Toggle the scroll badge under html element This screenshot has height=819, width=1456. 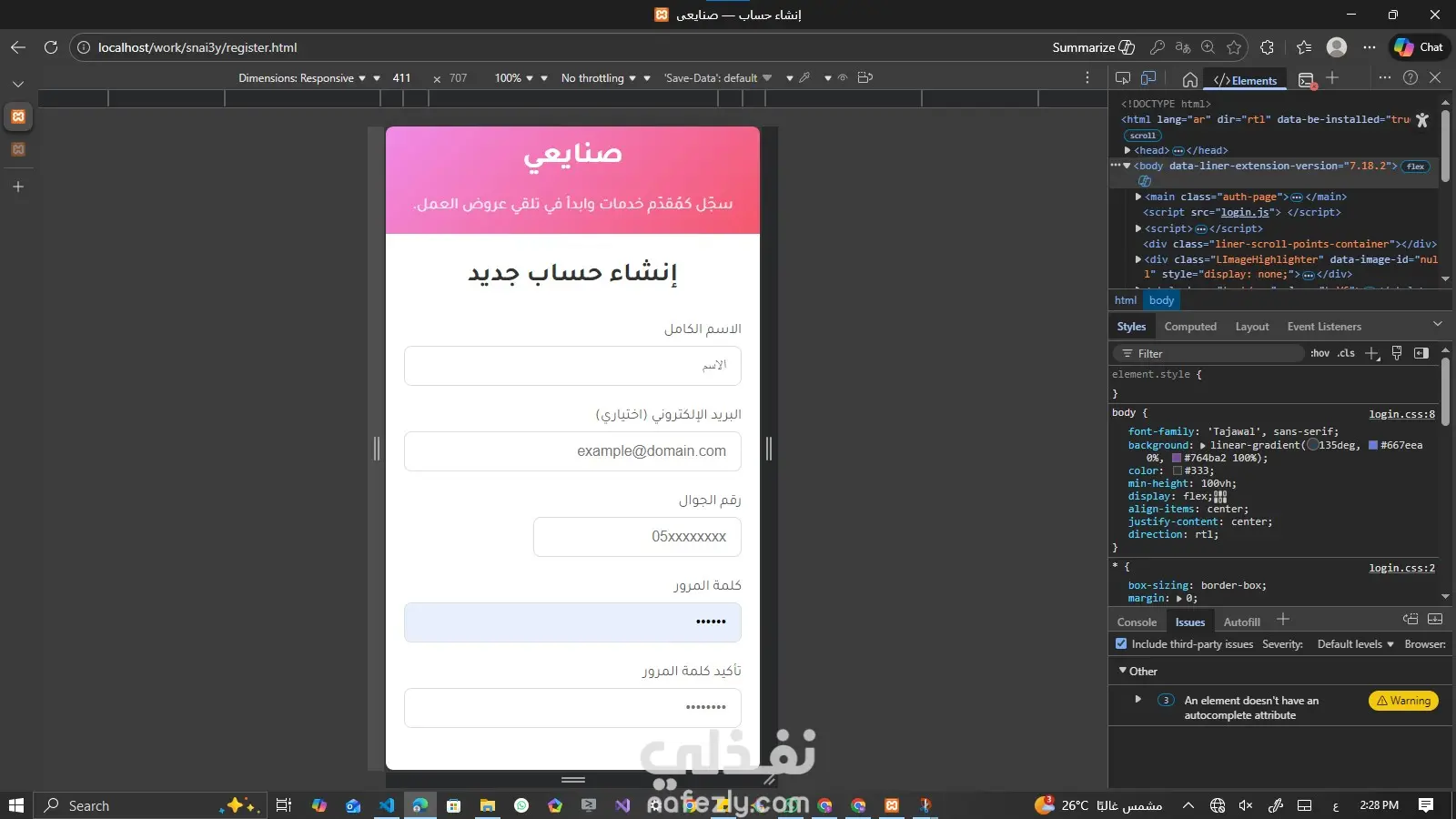(1143, 136)
